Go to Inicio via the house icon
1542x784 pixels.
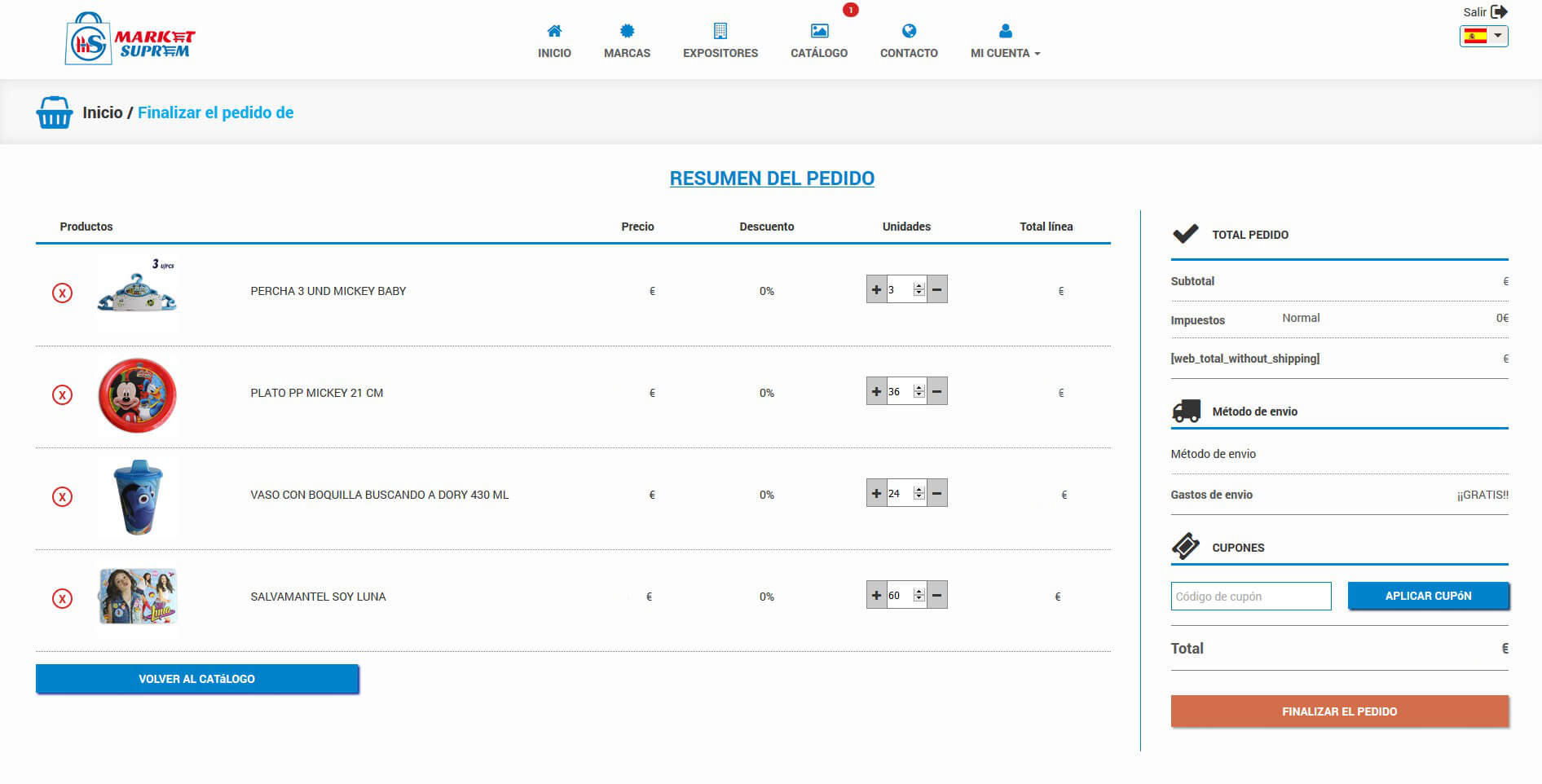(x=554, y=32)
